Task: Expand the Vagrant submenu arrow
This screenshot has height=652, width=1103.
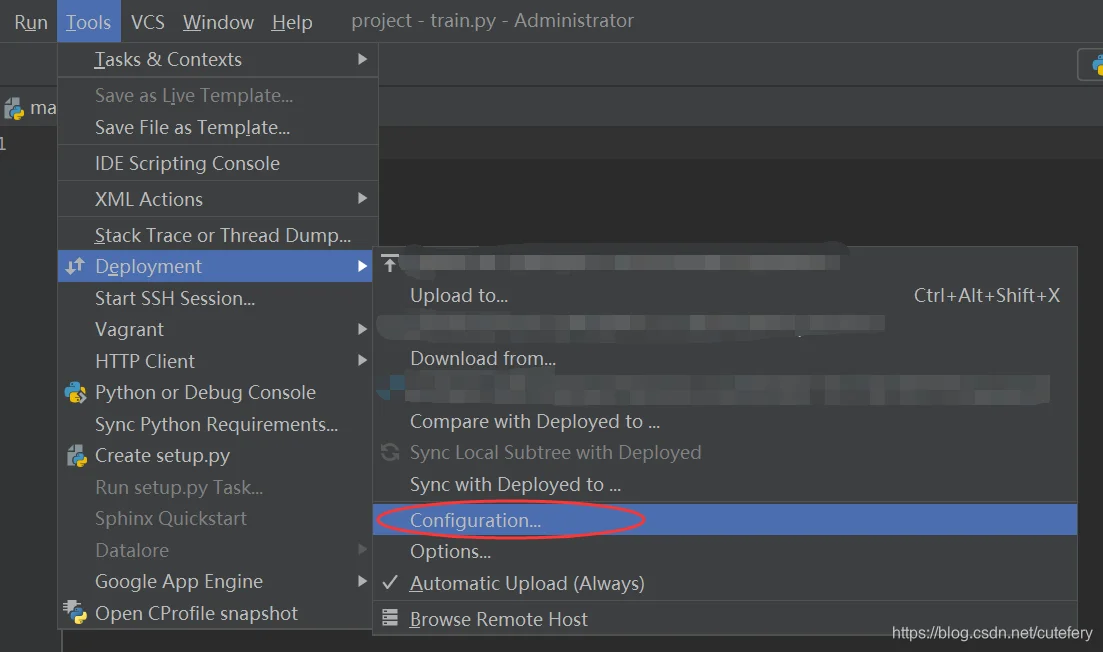Action: [x=362, y=329]
